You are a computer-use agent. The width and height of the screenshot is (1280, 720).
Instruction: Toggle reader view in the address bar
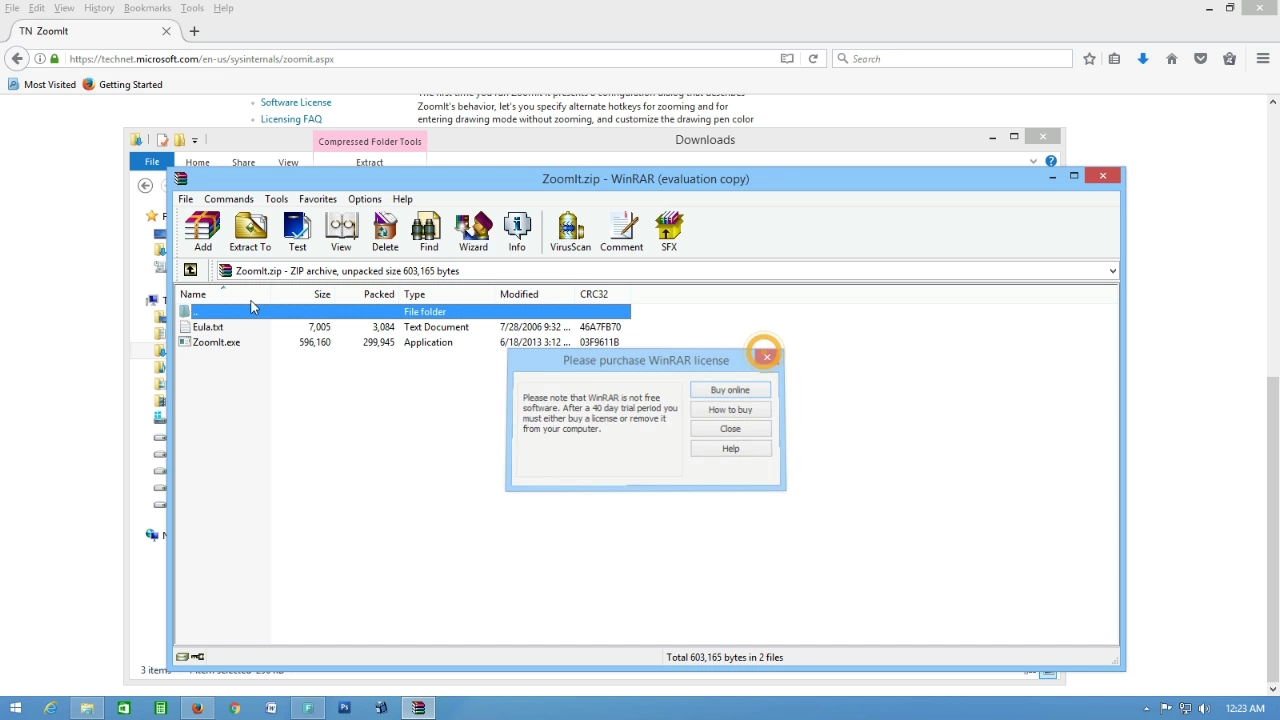tap(787, 59)
